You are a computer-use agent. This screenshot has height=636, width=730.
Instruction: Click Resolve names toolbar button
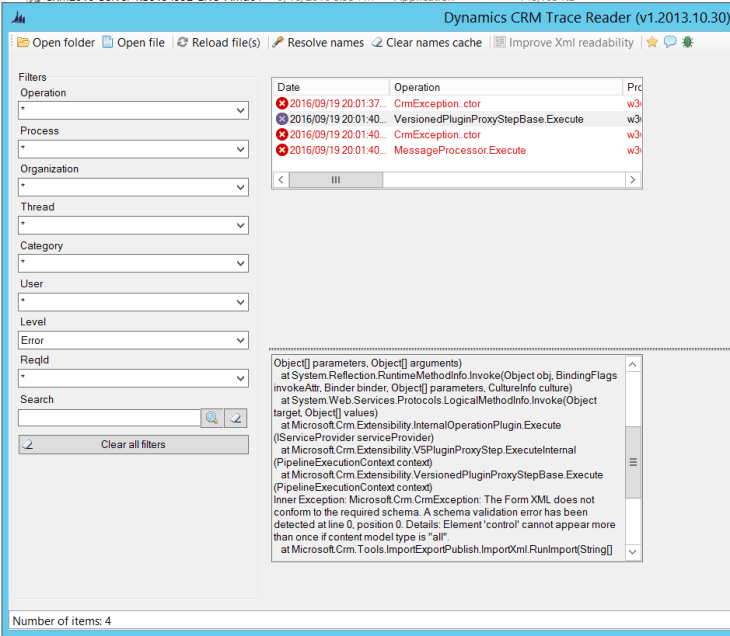tap(318, 42)
